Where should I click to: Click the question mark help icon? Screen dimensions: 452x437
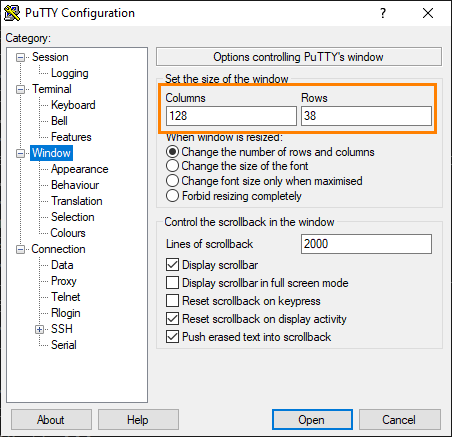(383, 13)
